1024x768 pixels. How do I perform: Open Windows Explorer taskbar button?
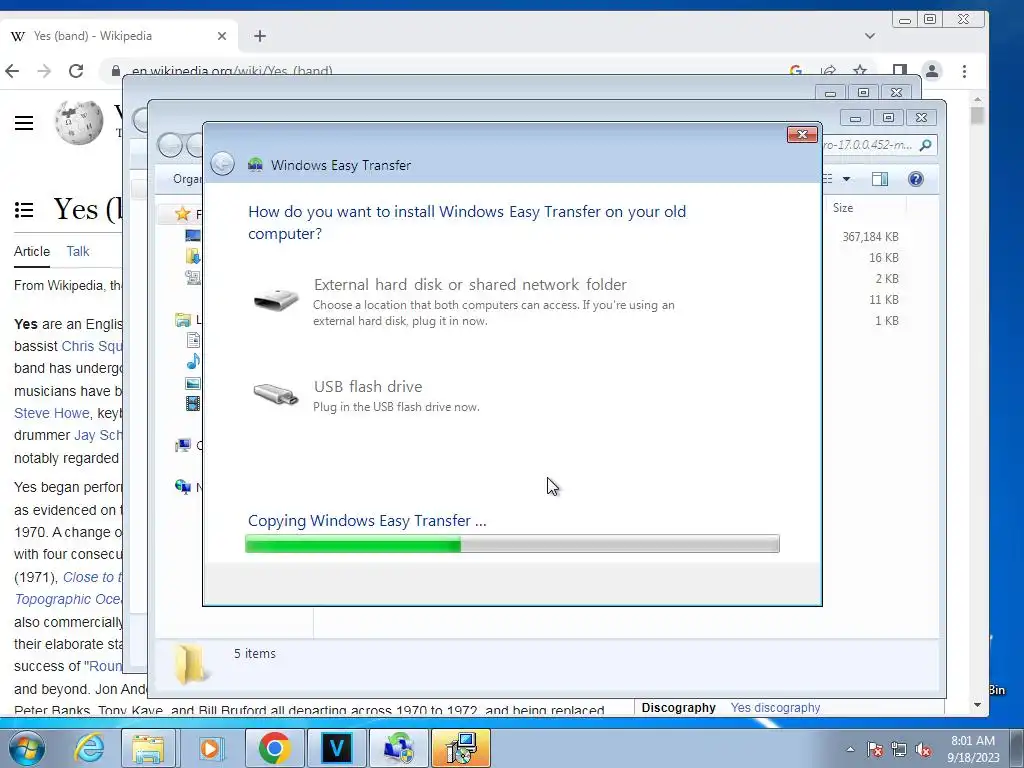coord(148,748)
